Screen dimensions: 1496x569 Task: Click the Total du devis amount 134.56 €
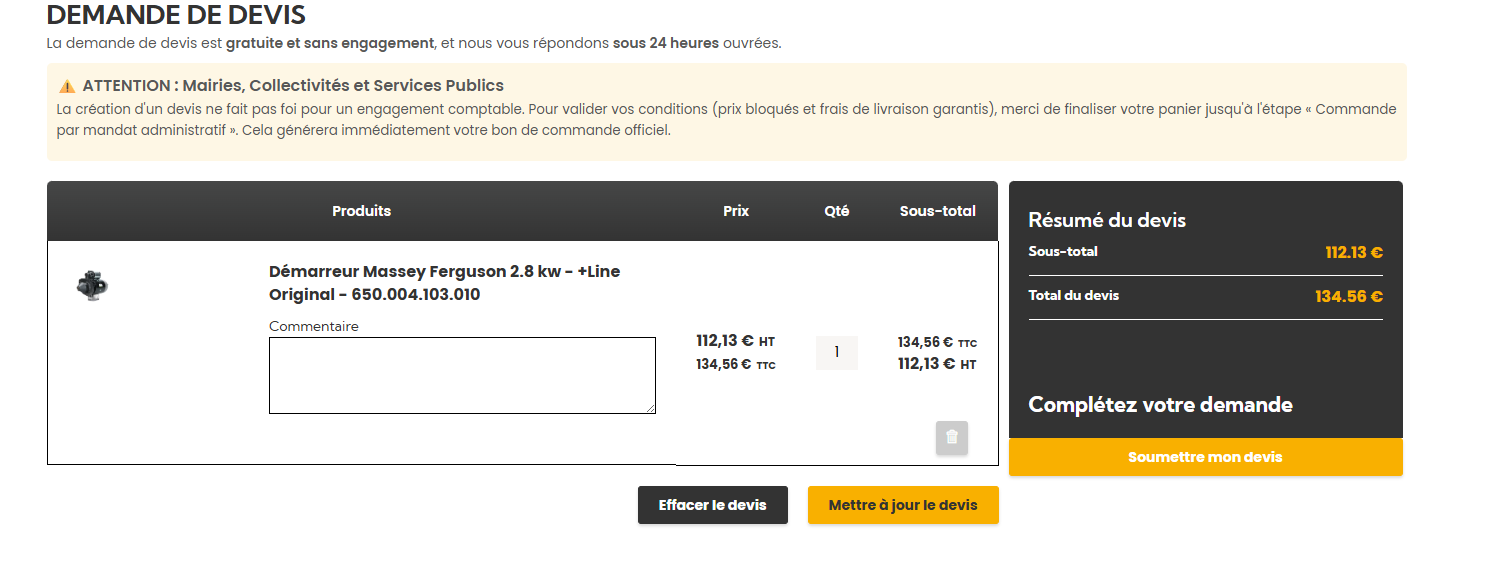tap(1349, 296)
